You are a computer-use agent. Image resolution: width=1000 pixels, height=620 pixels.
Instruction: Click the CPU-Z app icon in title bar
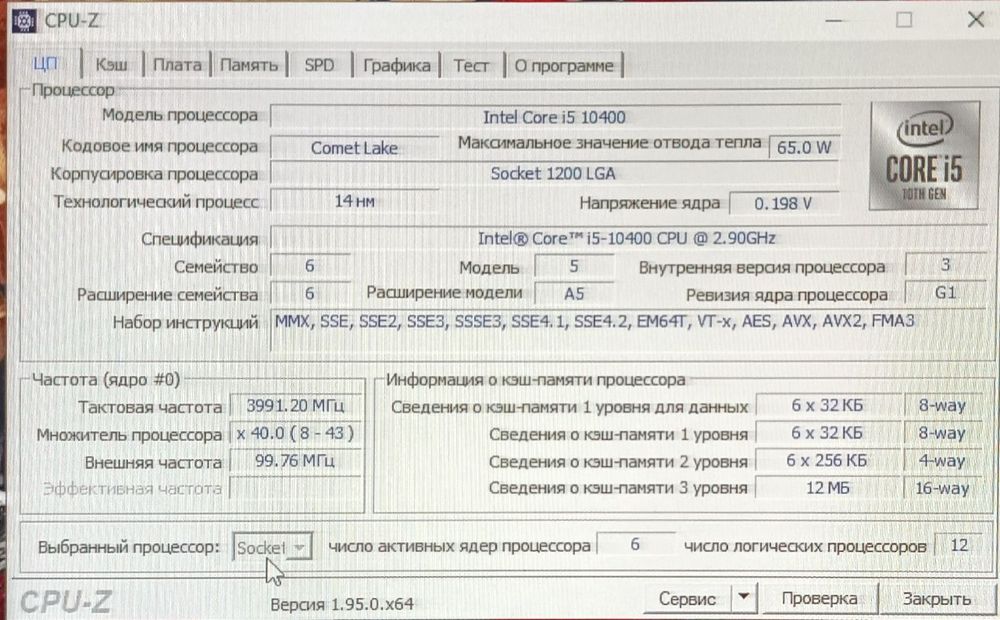coord(24,21)
